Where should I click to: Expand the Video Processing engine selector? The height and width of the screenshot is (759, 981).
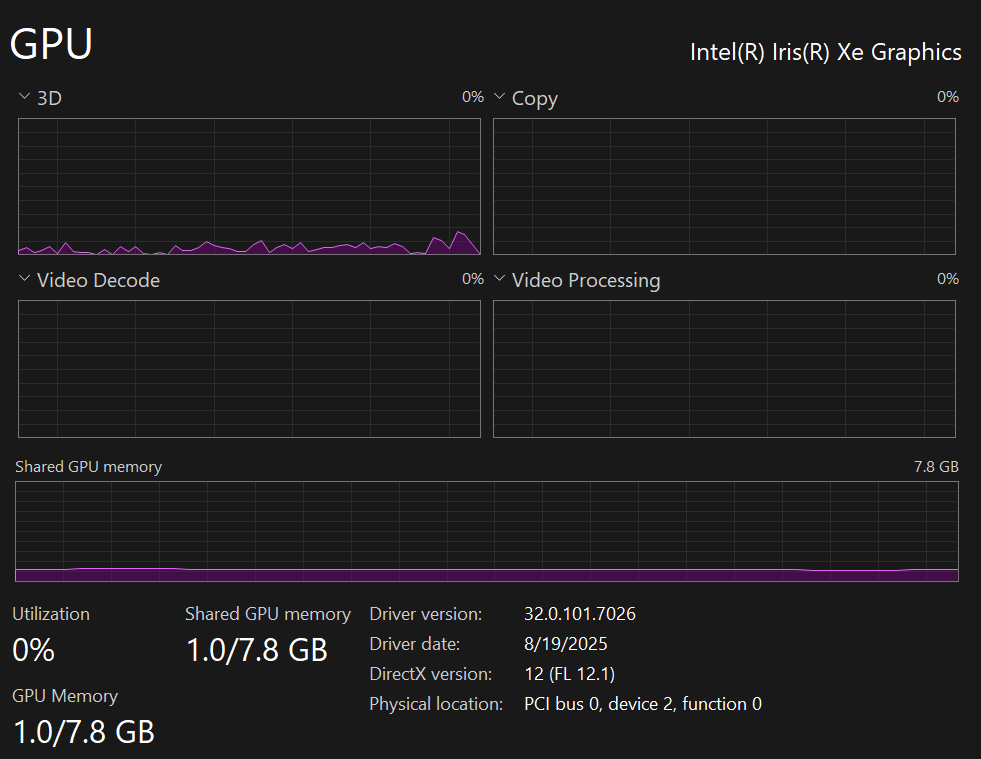point(499,279)
